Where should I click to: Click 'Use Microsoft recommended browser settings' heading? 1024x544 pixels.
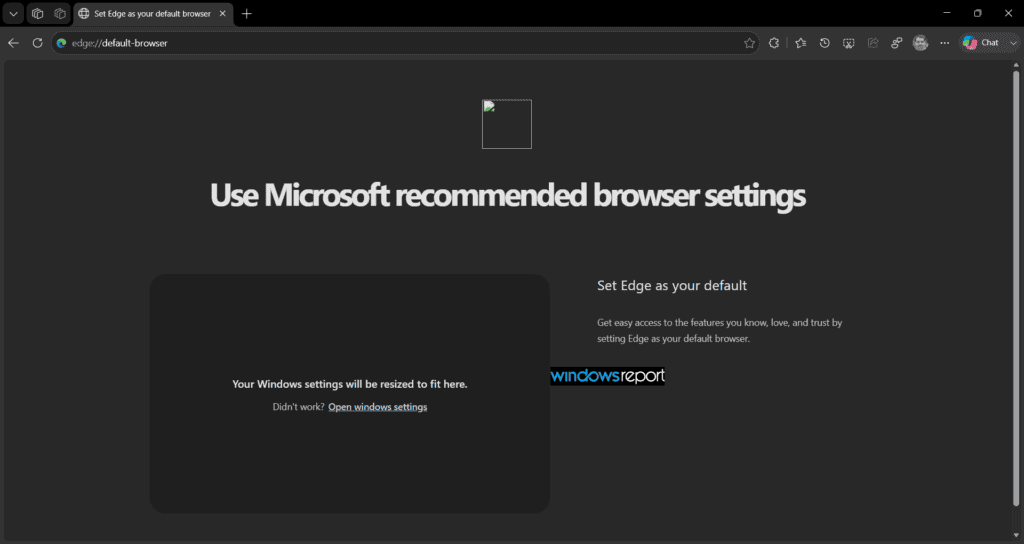(507, 195)
